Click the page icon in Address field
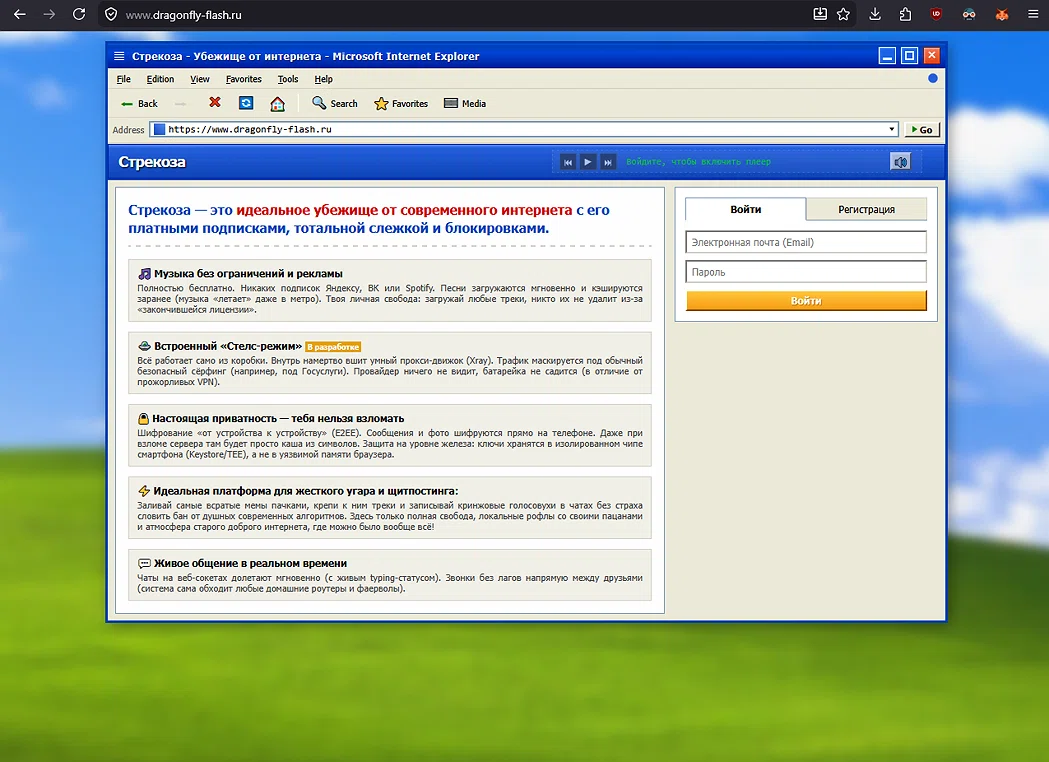This screenshot has width=1049, height=762. point(159,129)
